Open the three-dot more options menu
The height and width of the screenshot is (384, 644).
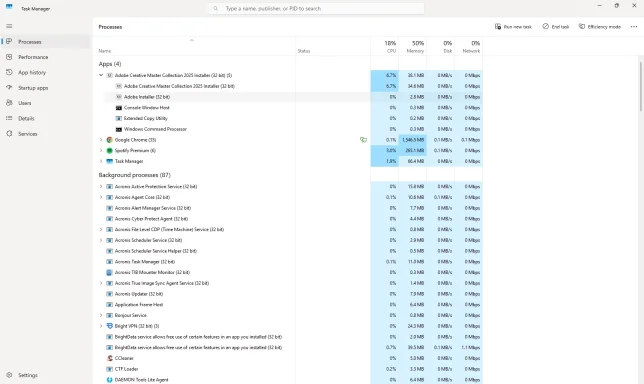(x=634, y=27)
